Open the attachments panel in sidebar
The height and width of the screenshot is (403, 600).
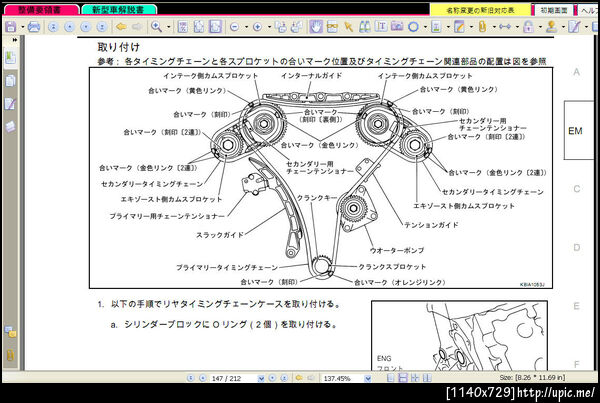(10, 355)
